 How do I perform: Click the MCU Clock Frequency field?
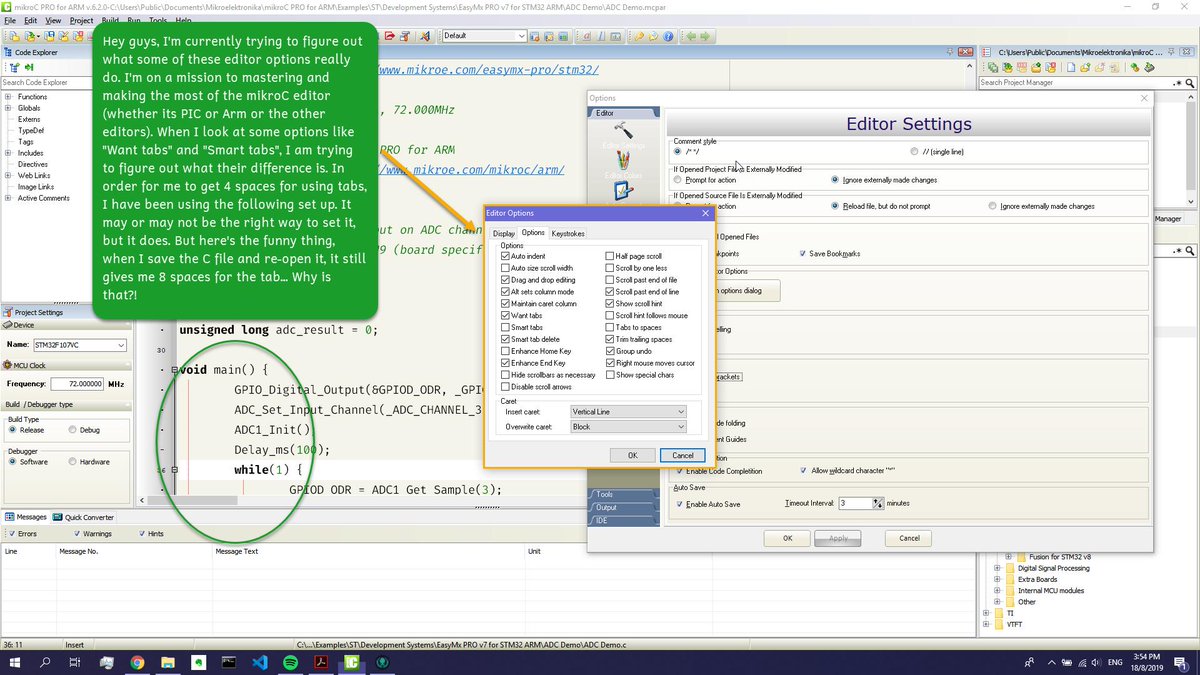pos(77,384)
